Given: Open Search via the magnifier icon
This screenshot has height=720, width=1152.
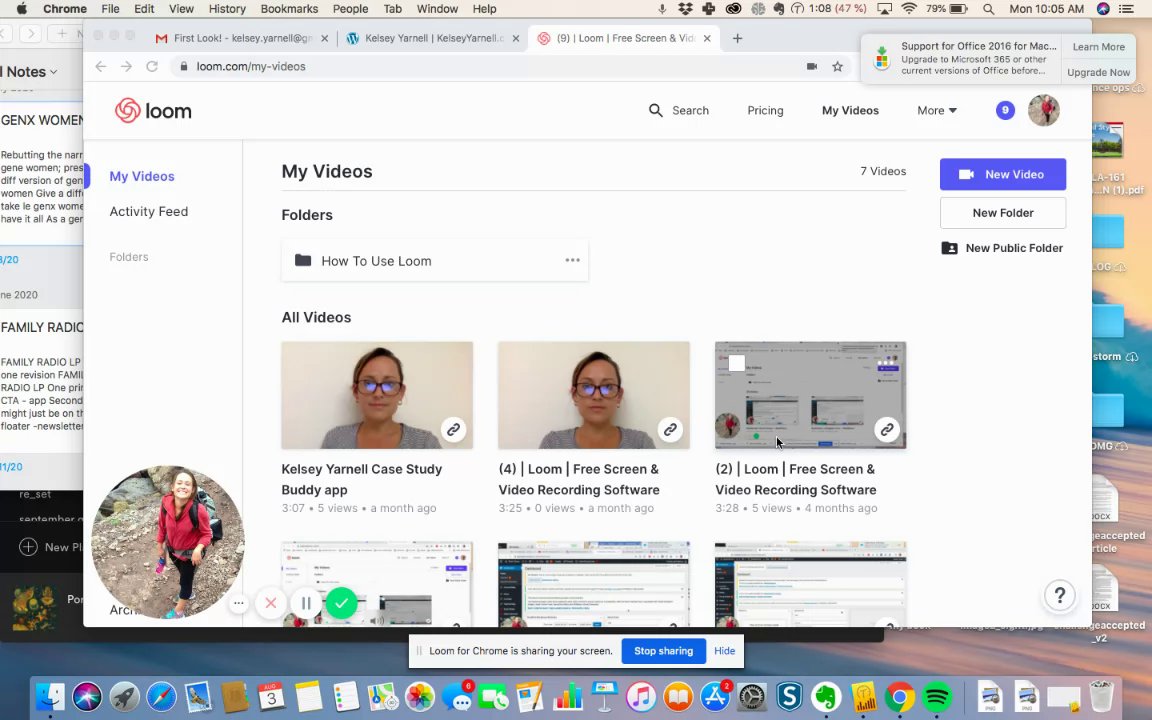Looking at the screenshot, I should pyautogui.click(x=655, y=110).
